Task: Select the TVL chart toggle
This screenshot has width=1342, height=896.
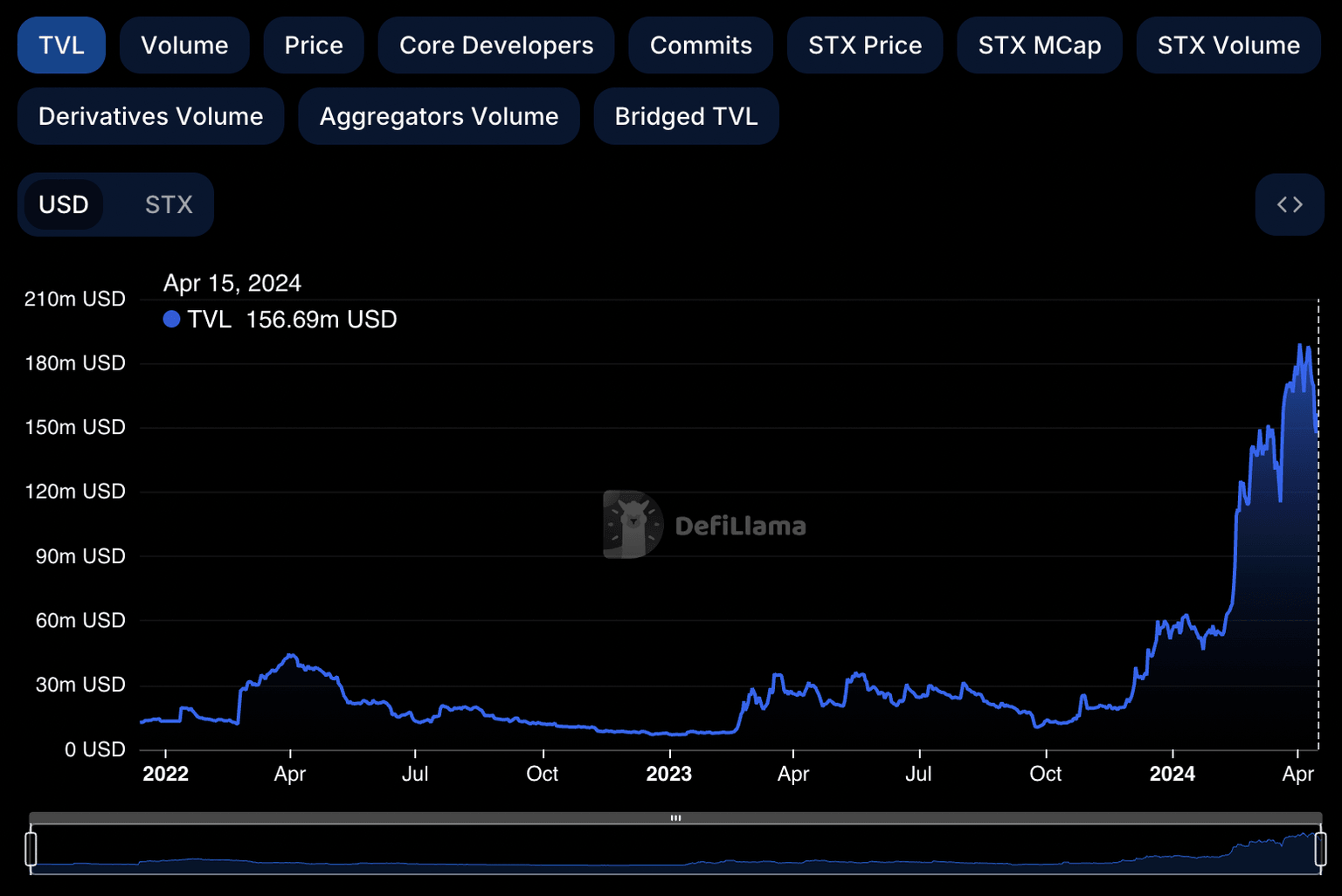Action: coord(61,45)
